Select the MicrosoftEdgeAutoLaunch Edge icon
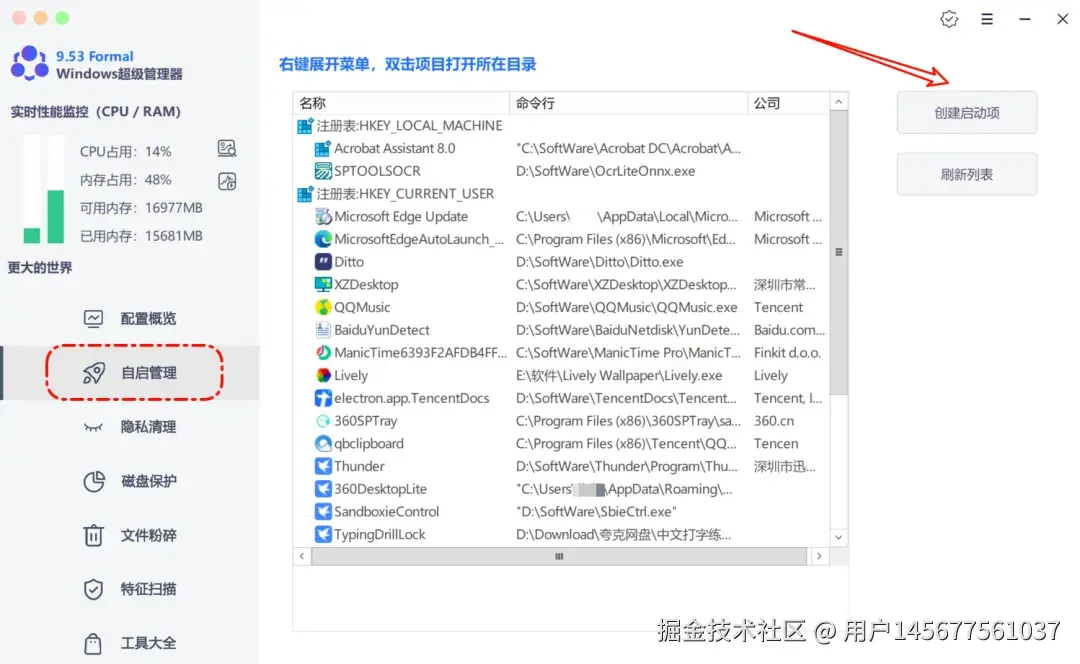This screenshot has width=1080, height=664. pos(322,239)
